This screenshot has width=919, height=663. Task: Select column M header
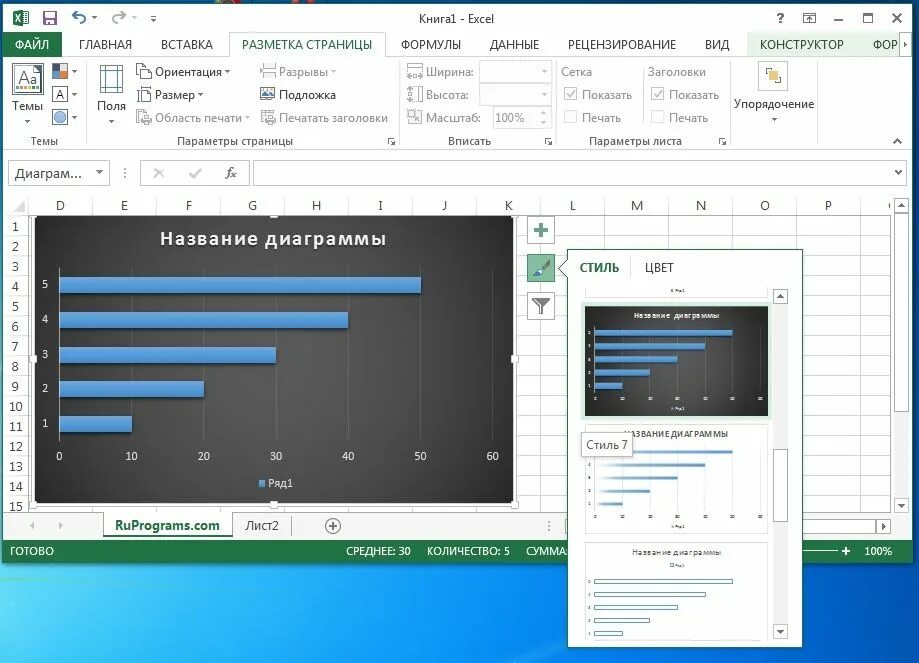[637, 206]
